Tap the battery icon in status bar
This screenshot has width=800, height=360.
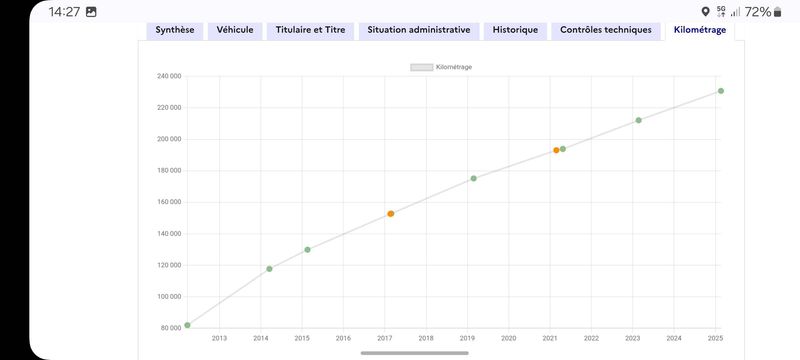click(778, 12)
